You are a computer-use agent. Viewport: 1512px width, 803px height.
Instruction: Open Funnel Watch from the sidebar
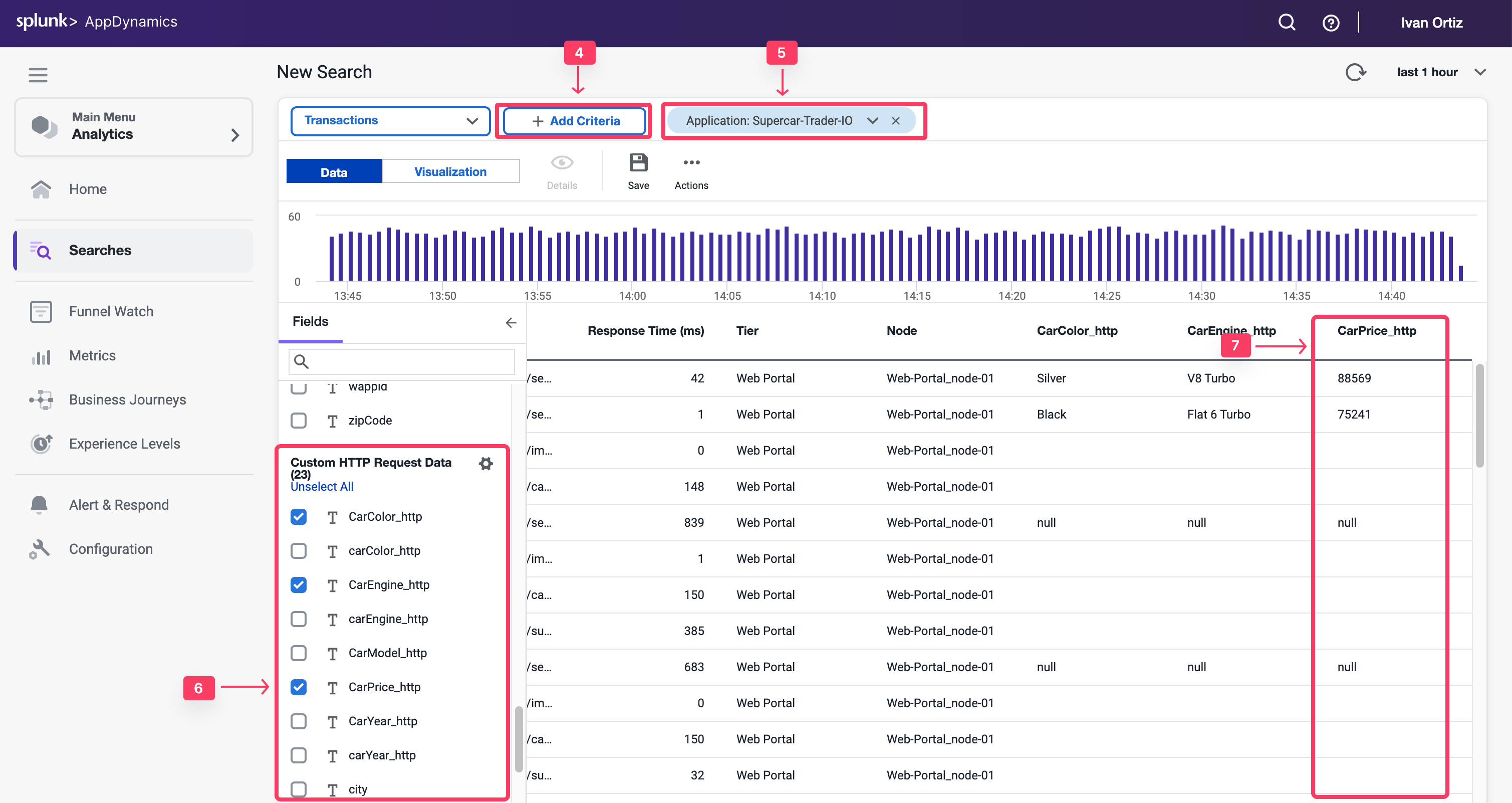coord(111,311)
